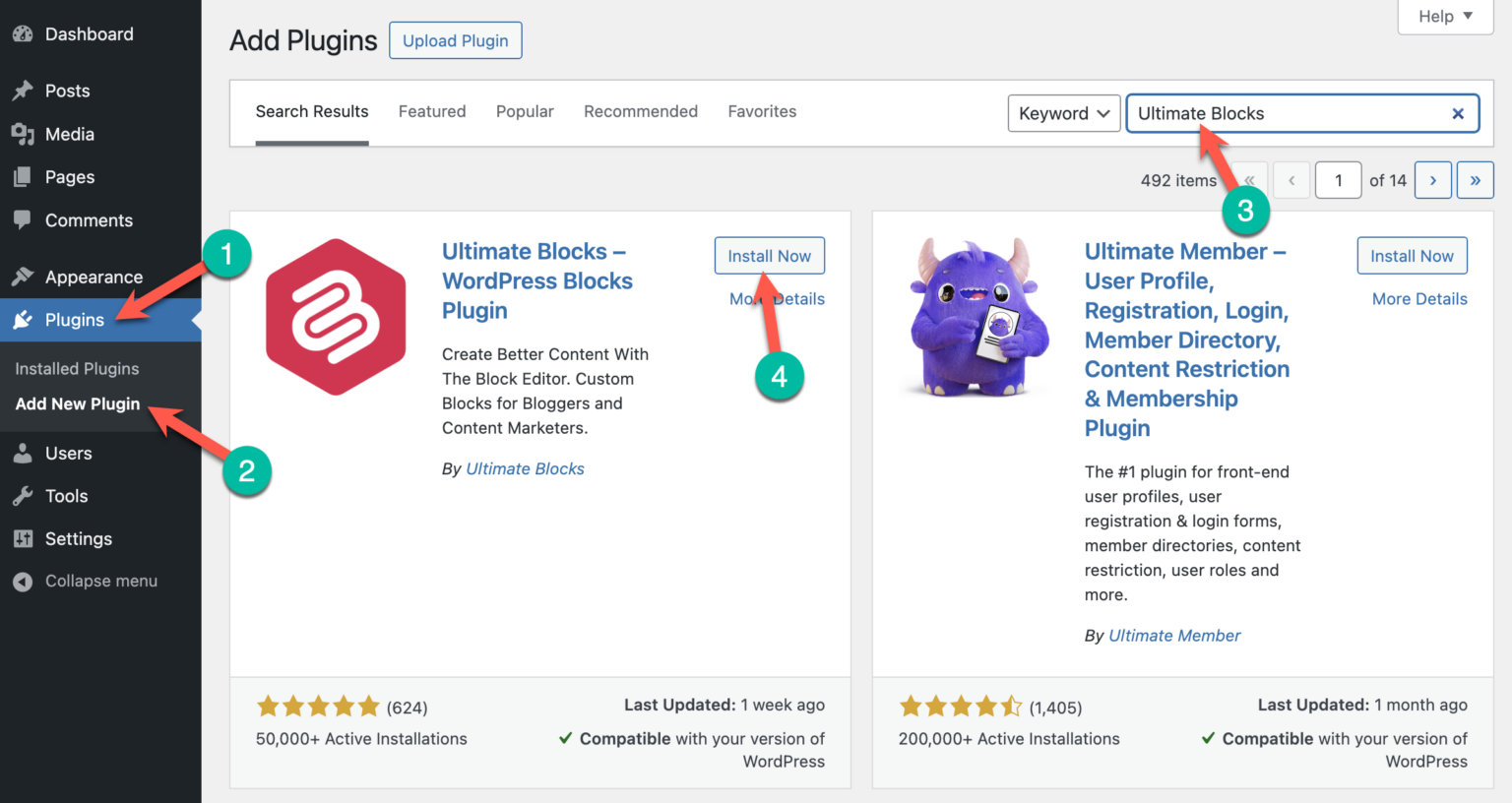Image resolution: width=1512 pixels, height=803 pixels.
Task: Open the Keyword search dropdown
Action: (1063, 113)
